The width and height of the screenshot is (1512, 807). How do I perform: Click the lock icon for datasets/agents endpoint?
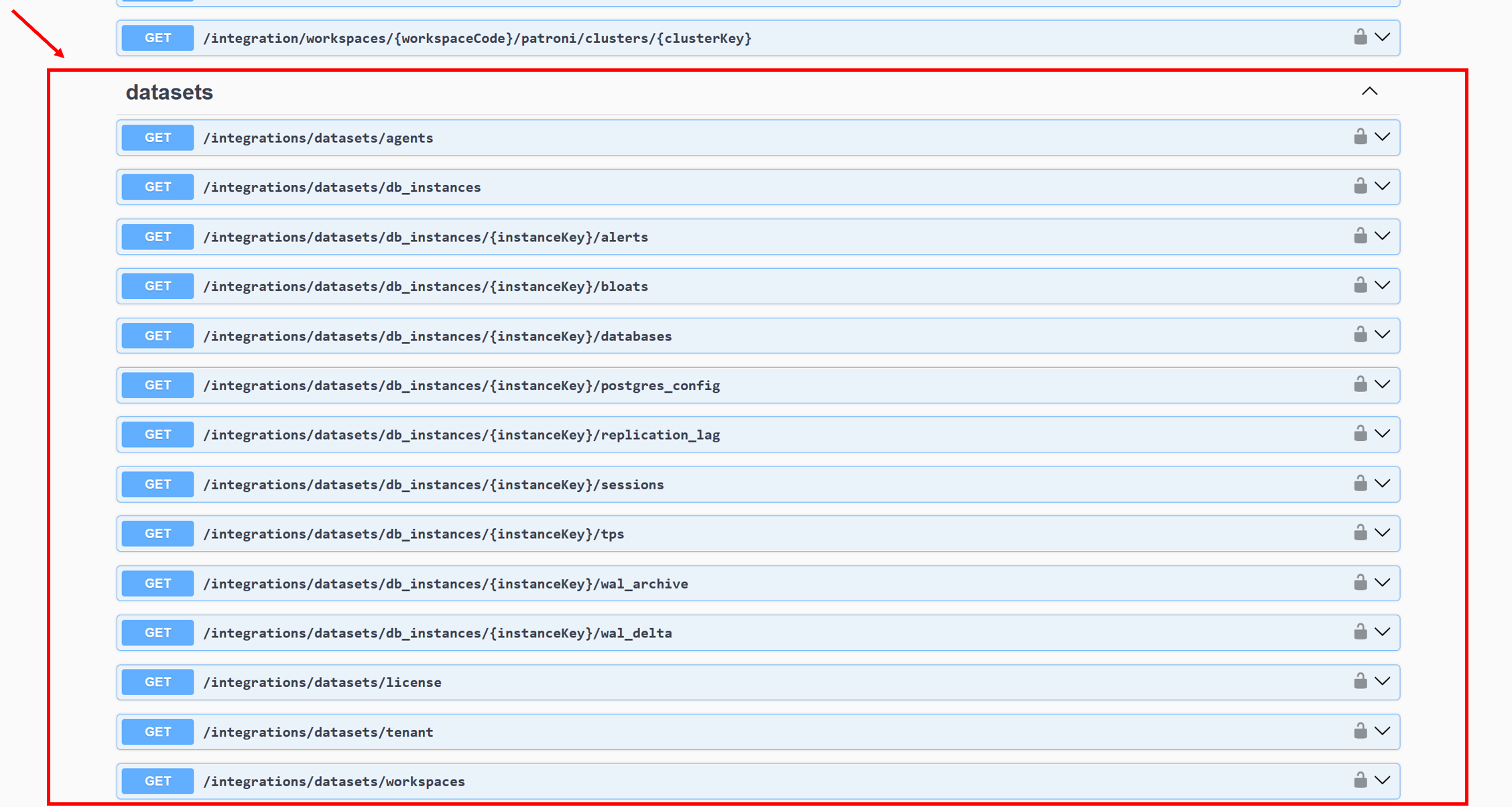coord(1360,137)
